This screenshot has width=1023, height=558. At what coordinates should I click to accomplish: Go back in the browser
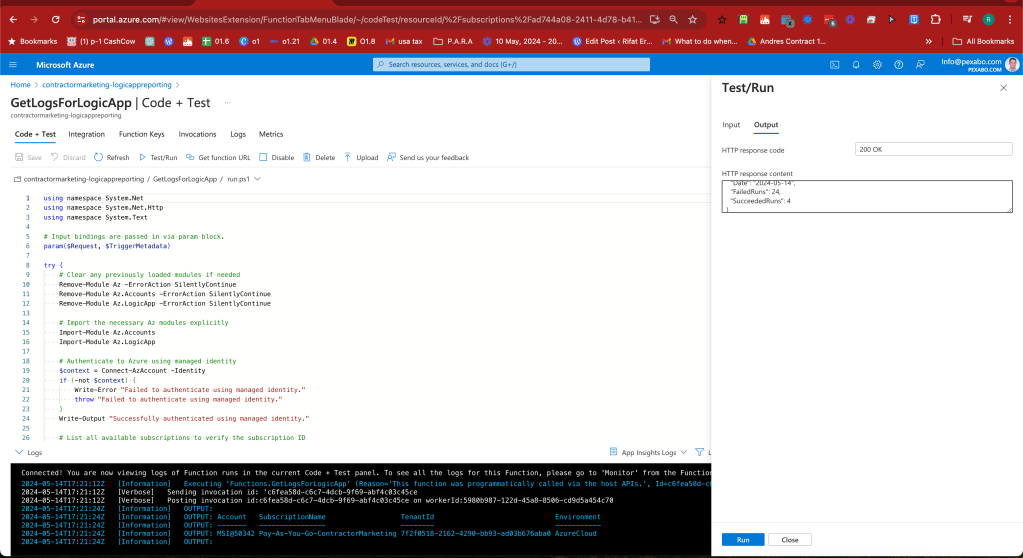click(14, 20)
